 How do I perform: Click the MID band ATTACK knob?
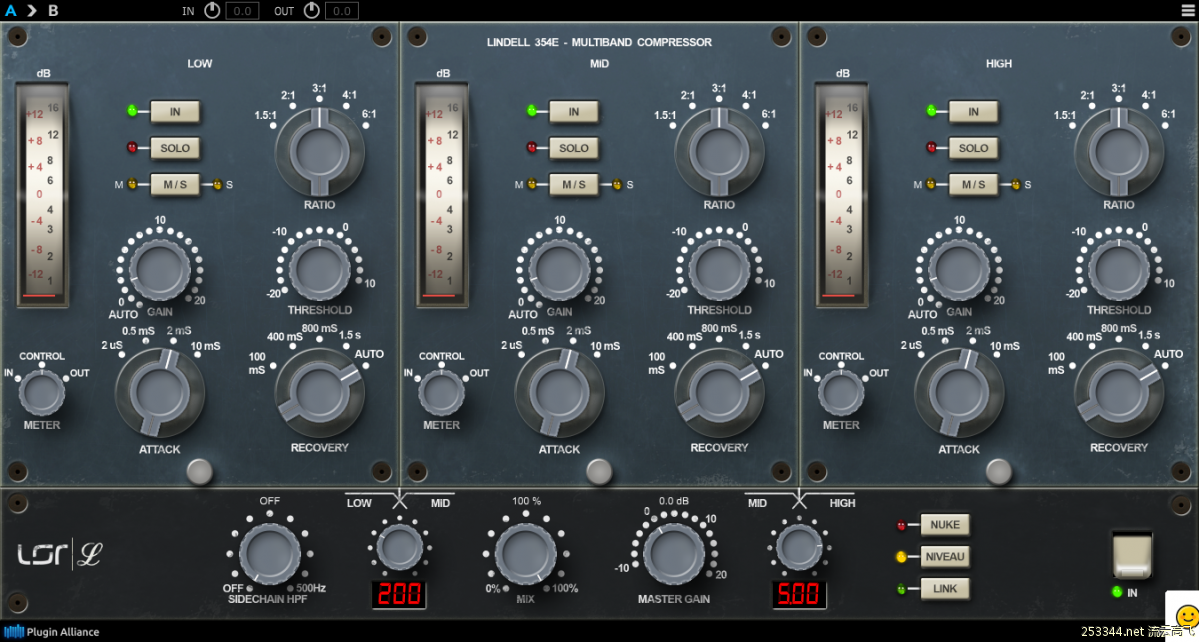pyautogui.click(x=560, y=393)
